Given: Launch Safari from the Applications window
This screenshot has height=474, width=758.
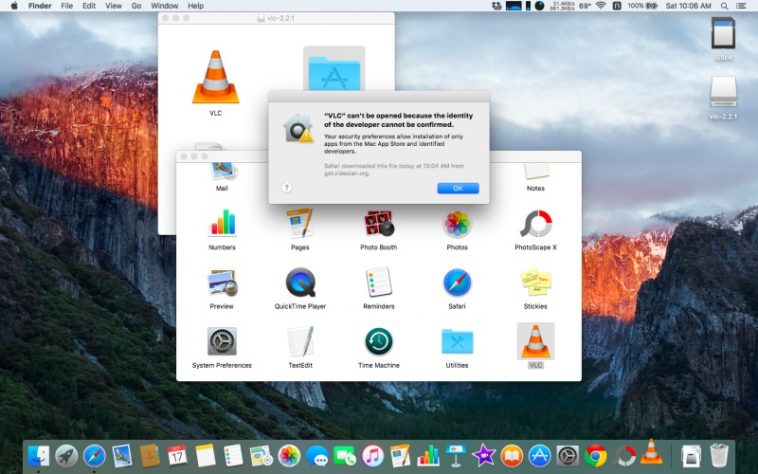Looking at the screenshot, I should pos(457,283).
